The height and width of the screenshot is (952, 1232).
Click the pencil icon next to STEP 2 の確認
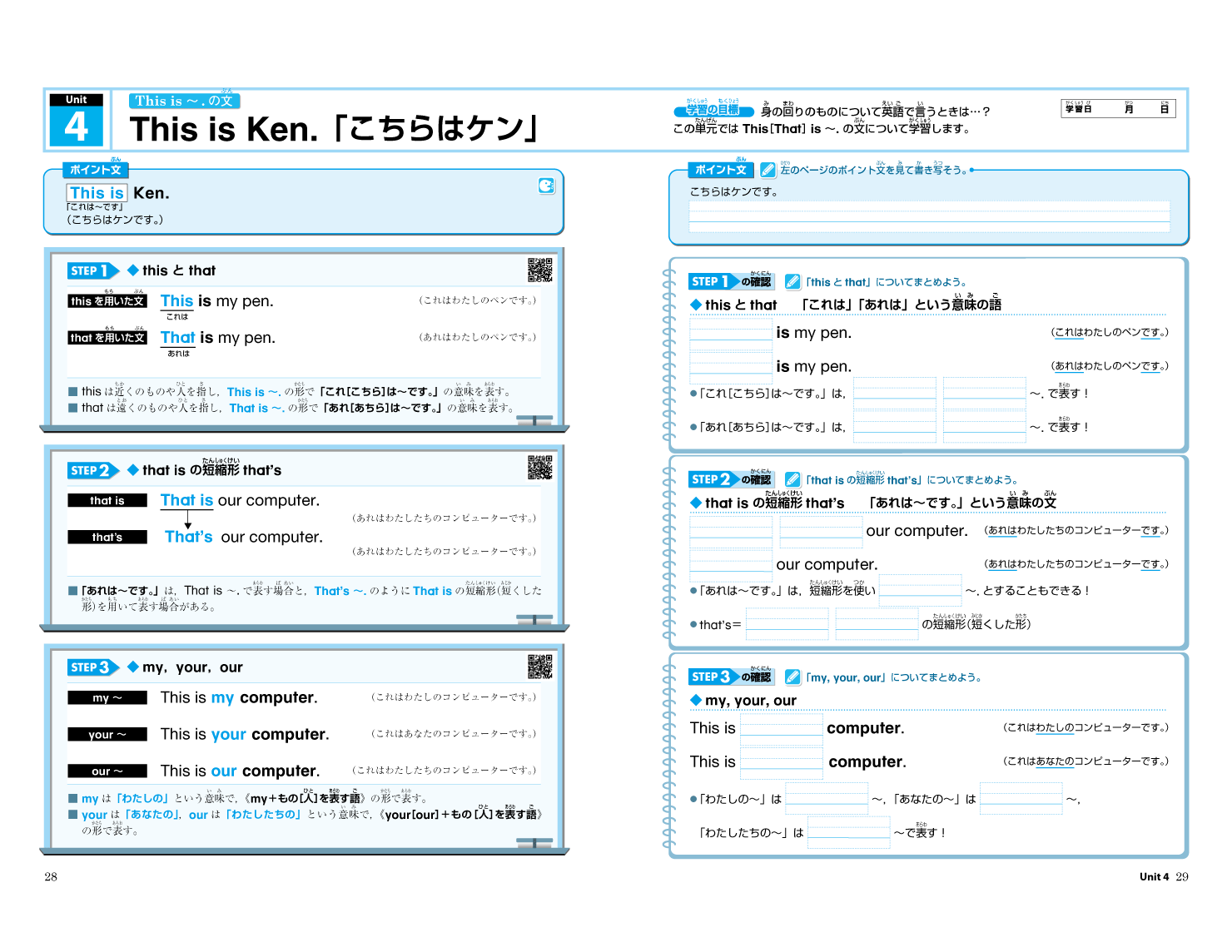pos(792,480)
